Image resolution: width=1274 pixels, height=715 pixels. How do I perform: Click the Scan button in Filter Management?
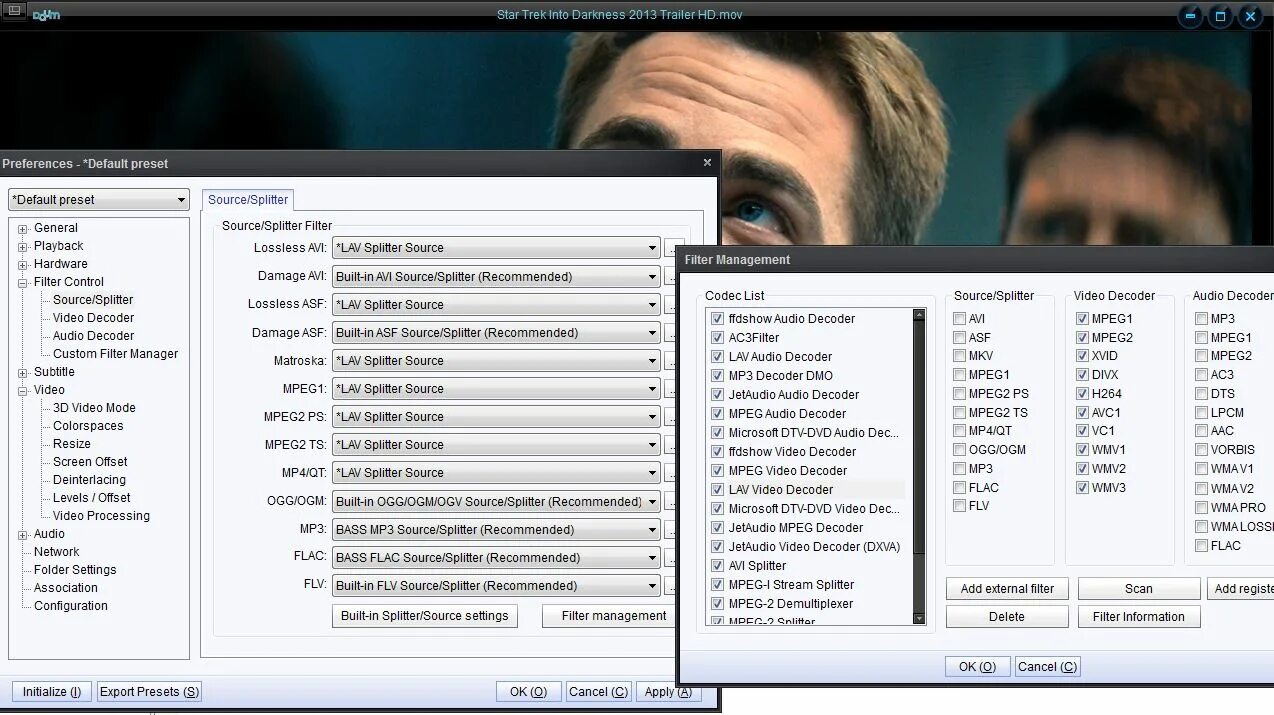1139,589
